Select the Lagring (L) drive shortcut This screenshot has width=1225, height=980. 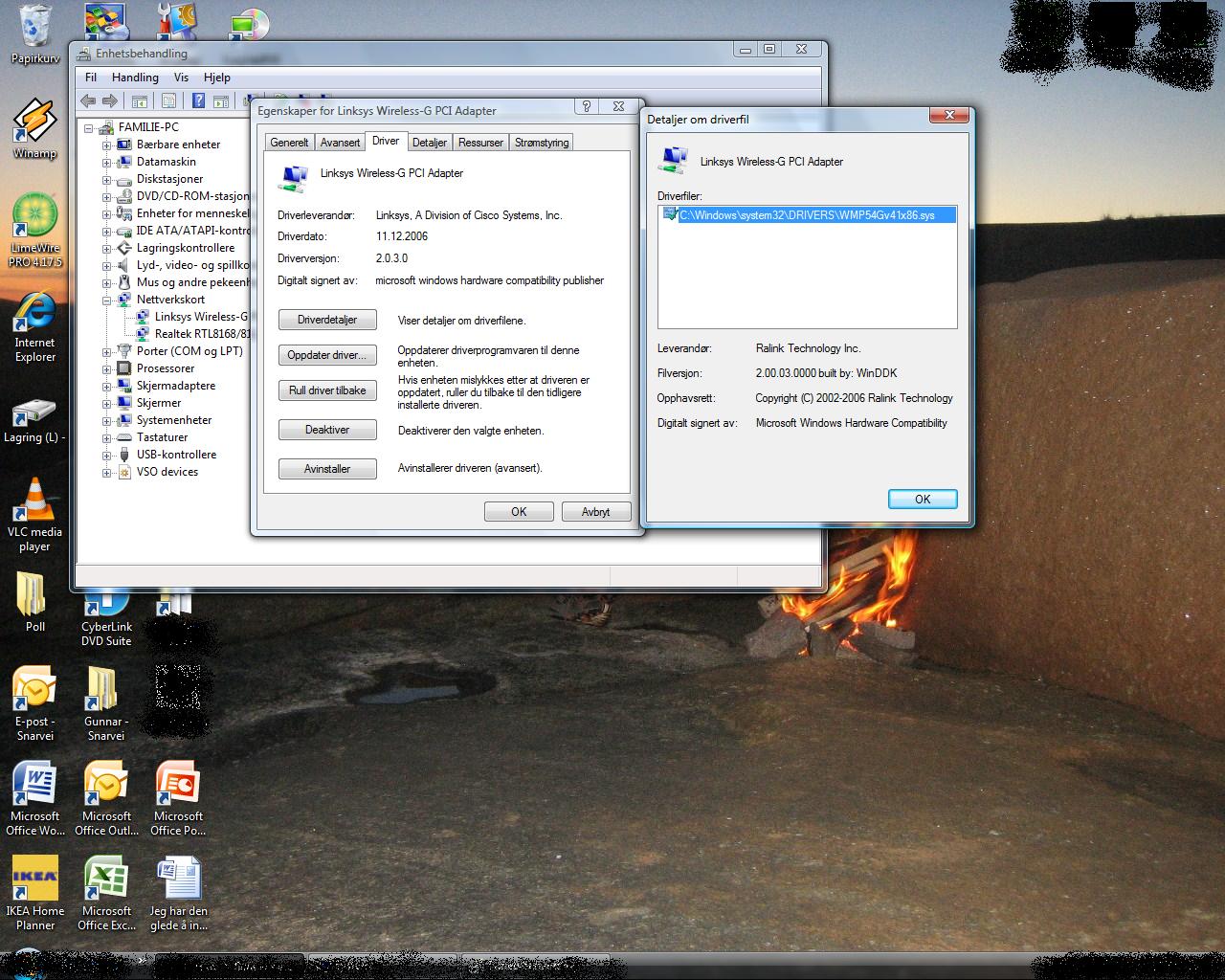[x=35, y=421]
